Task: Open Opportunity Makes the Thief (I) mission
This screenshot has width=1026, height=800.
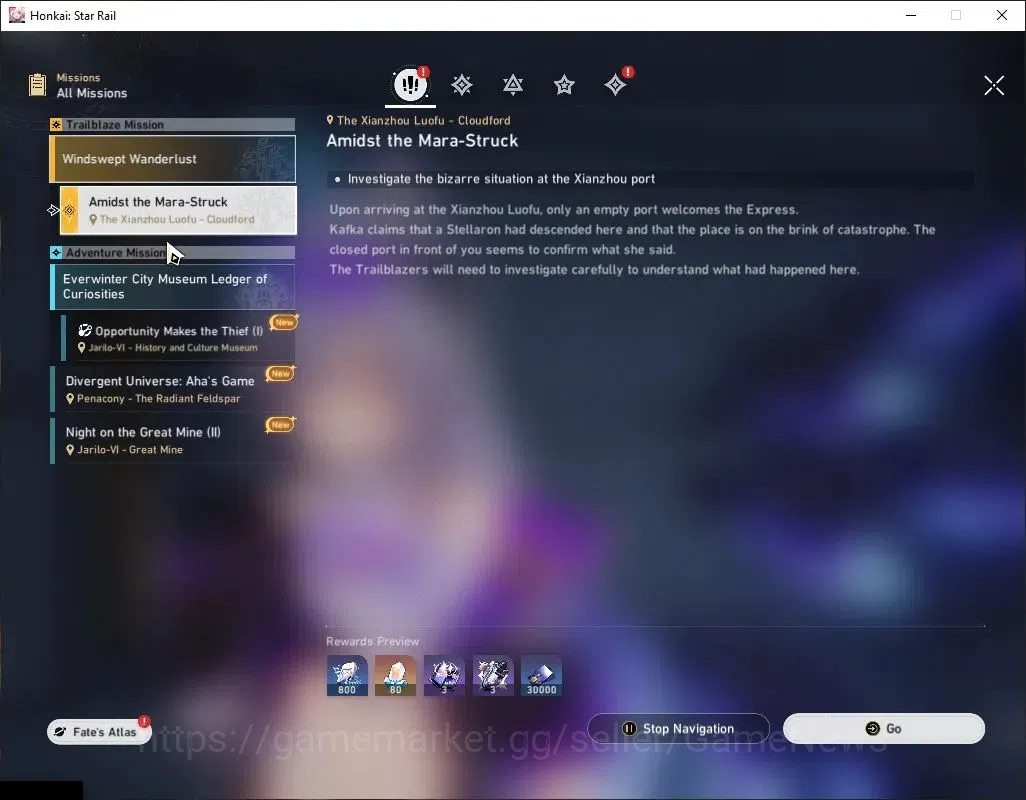Action: [x=178, y=338]
